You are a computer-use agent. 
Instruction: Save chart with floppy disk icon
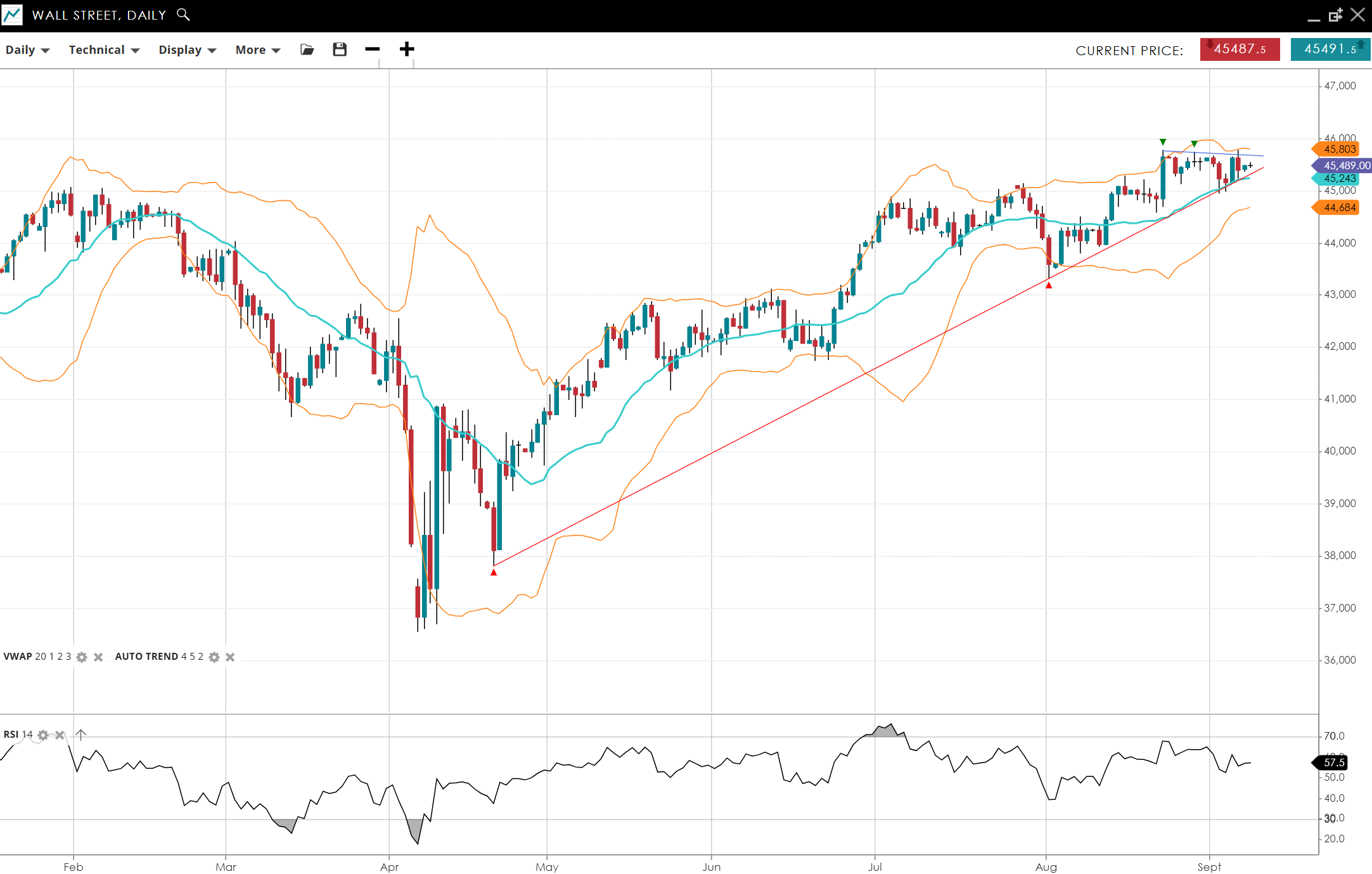340,49
